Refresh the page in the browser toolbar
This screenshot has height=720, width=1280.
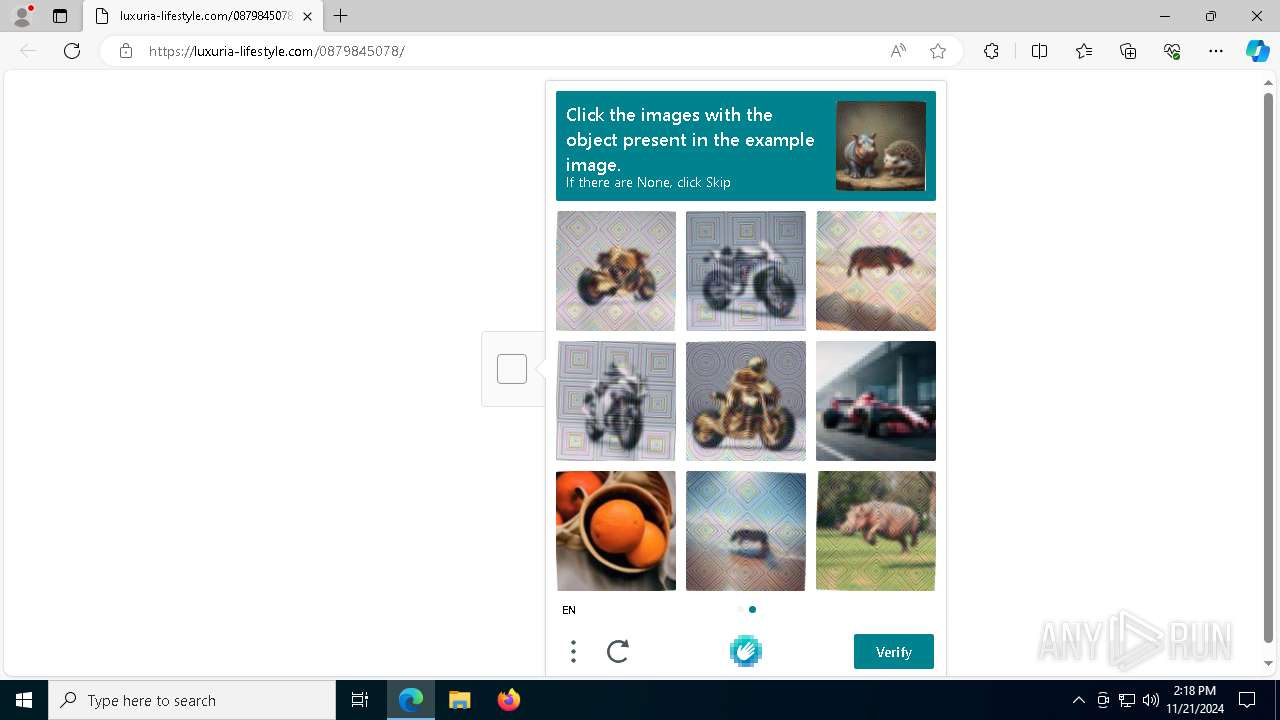click(72, 51)
